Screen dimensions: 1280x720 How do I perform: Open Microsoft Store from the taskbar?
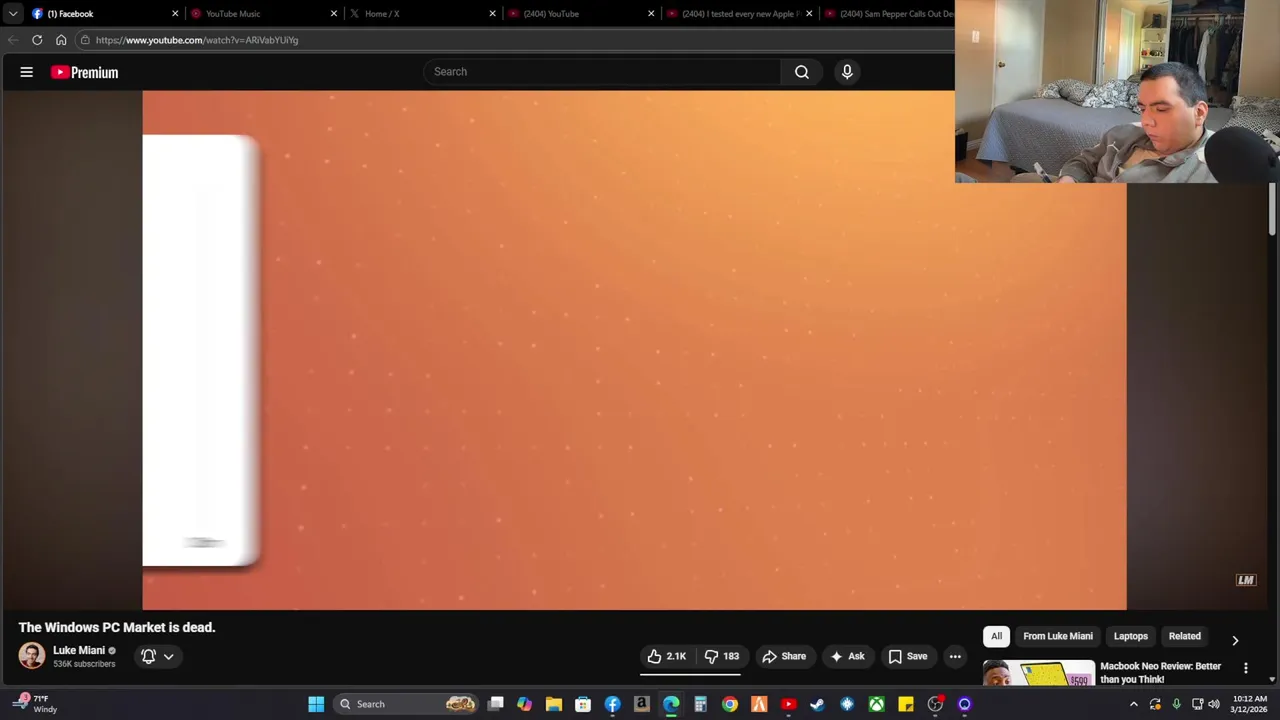(x=583, y=704)
